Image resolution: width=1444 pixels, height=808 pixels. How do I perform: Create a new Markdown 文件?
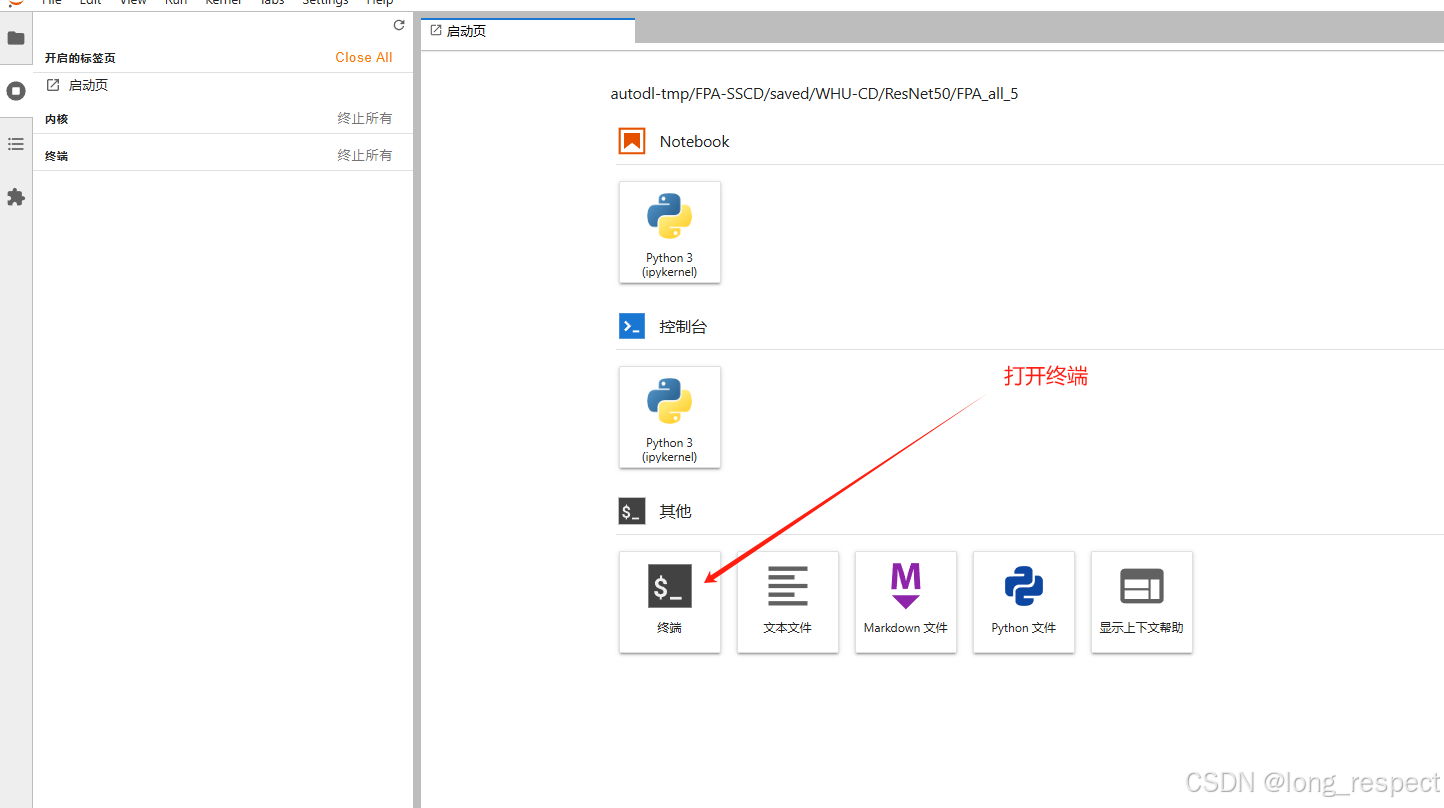coord(906,602)
